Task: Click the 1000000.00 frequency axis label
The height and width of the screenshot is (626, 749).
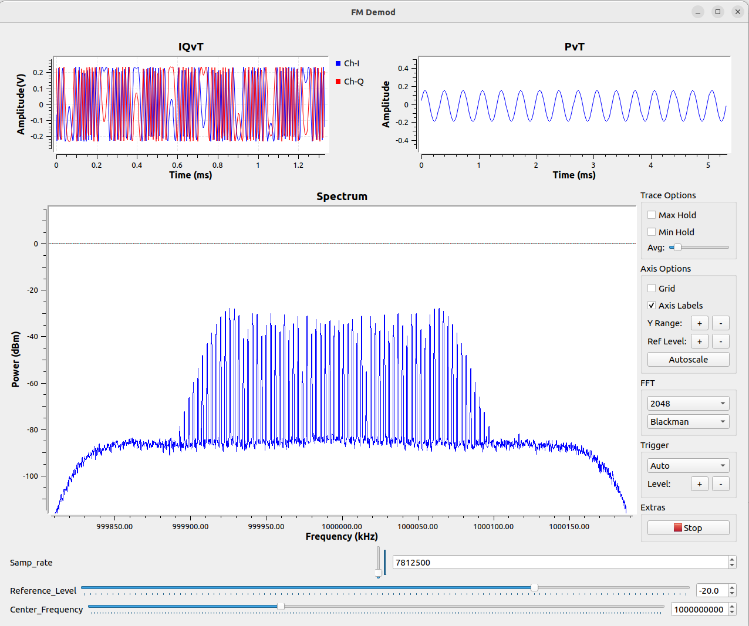Action: (342, 526)
